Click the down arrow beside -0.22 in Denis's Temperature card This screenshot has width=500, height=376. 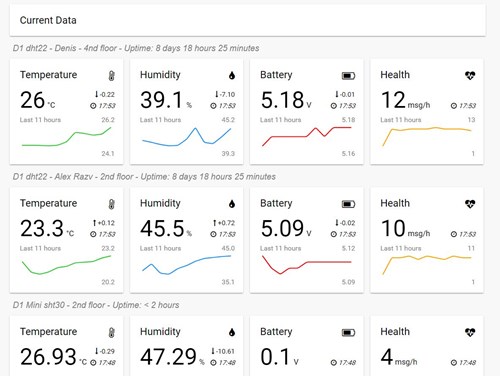(97, 94)
